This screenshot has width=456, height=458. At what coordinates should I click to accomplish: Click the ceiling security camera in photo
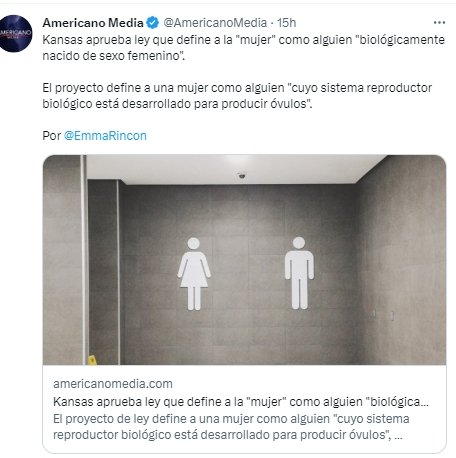[242, 175]
